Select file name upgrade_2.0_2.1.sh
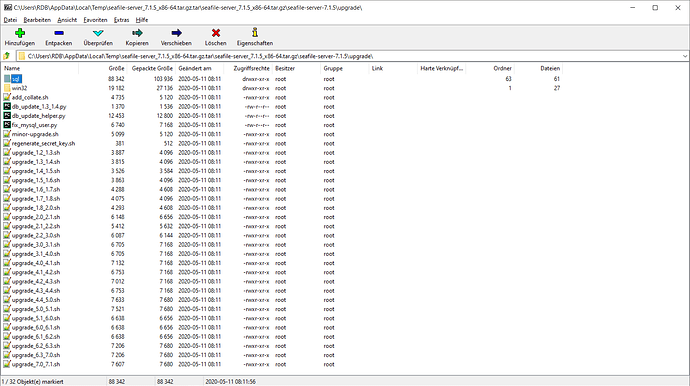This screenshot has width=690, height=386. (36, 217)
